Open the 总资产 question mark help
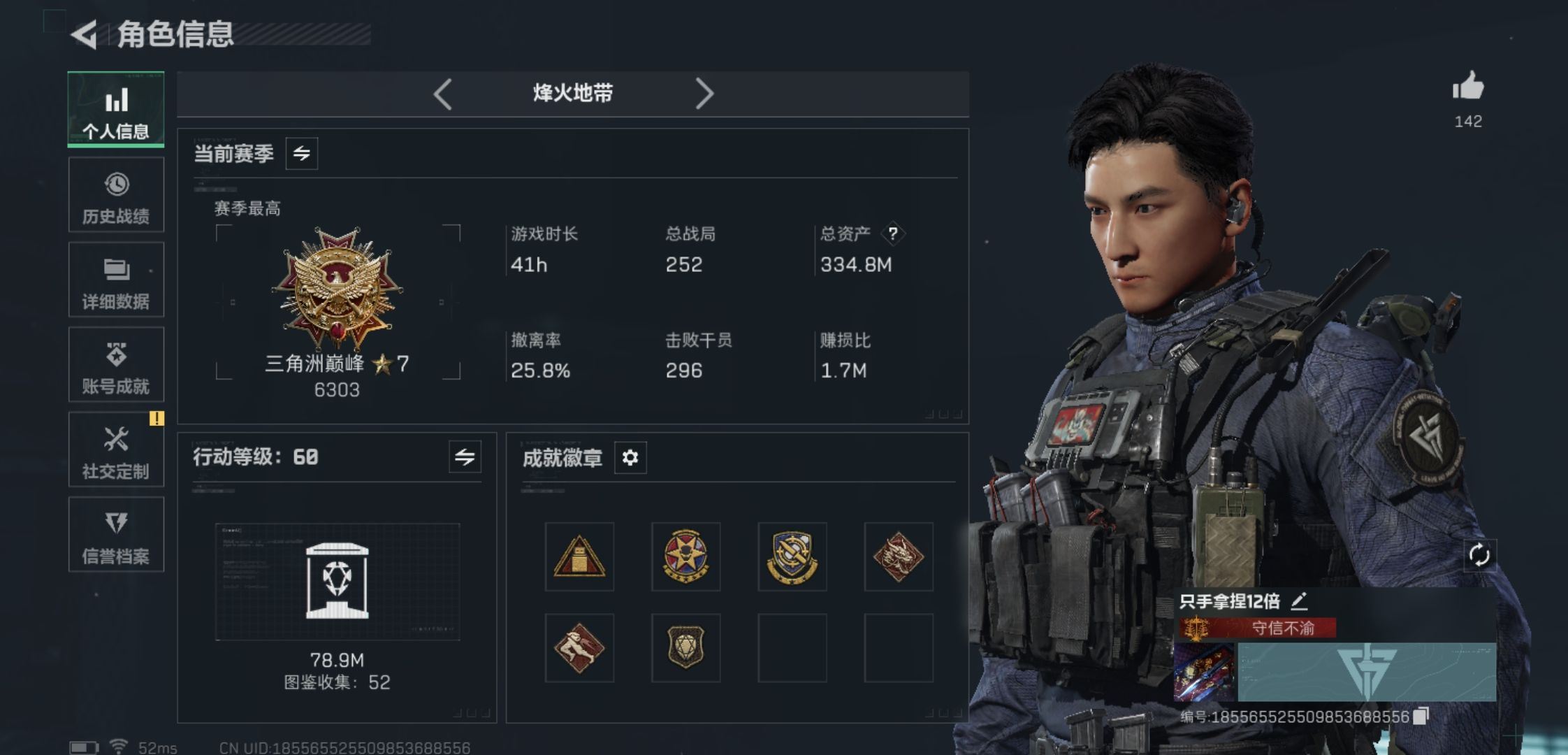Image resolution: width=1568 pixels, height=755 pixels. tap(892, 233)
